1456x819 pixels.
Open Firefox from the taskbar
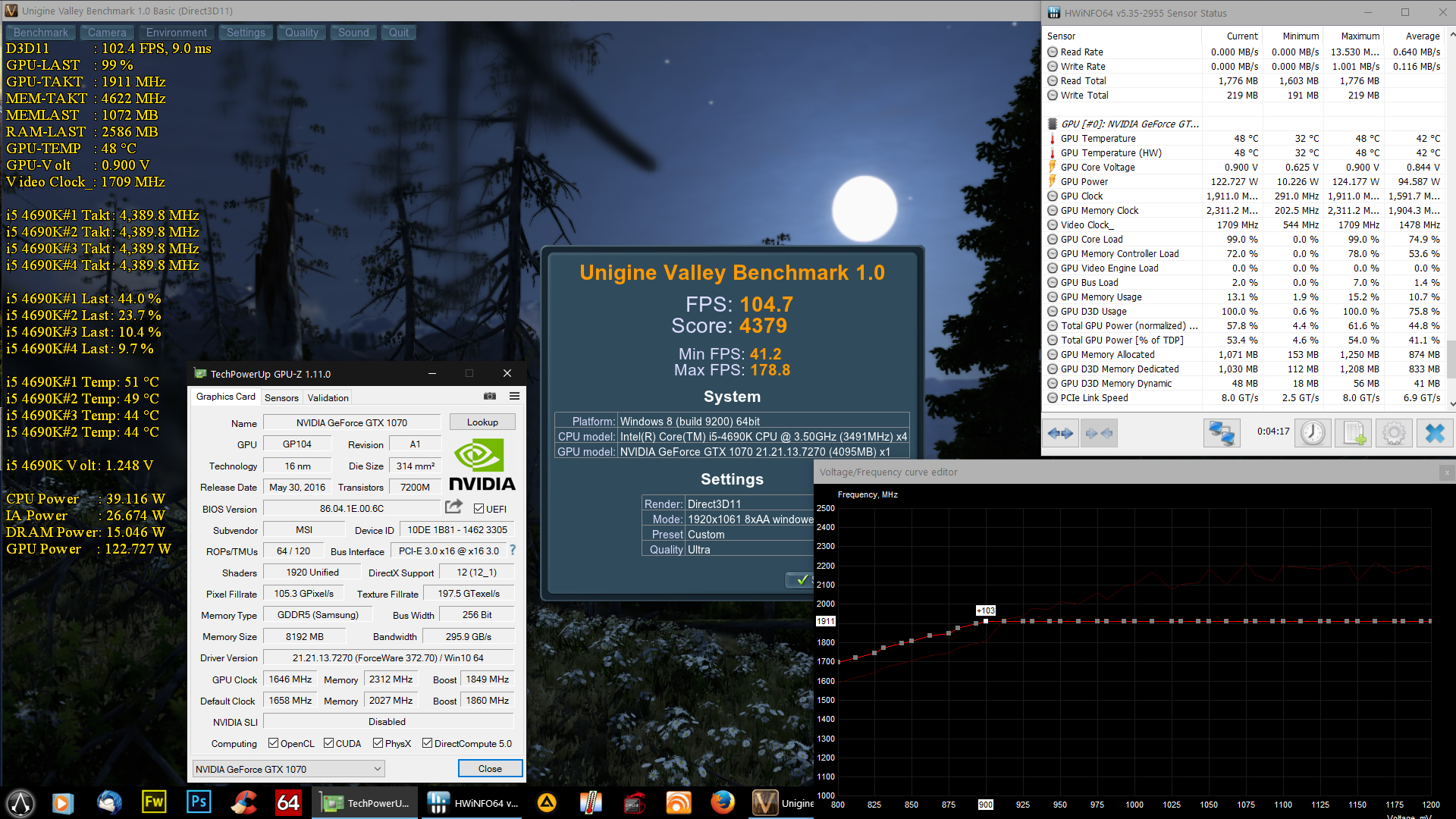click(722, 802)
